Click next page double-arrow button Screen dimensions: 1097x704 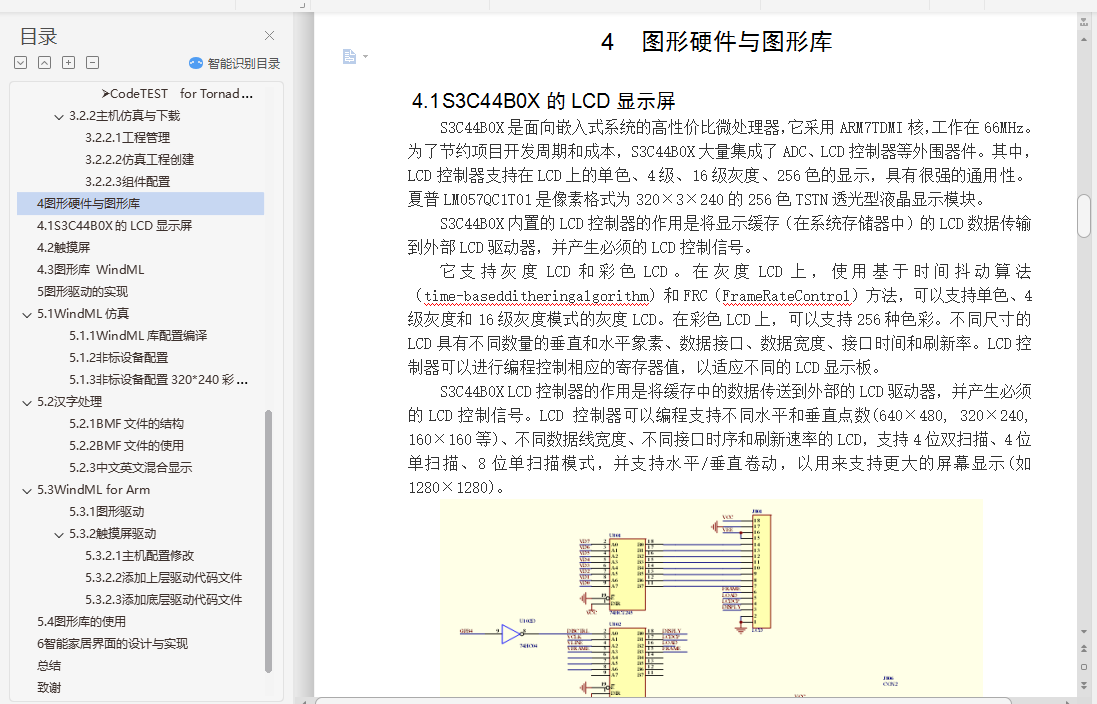1084,685
